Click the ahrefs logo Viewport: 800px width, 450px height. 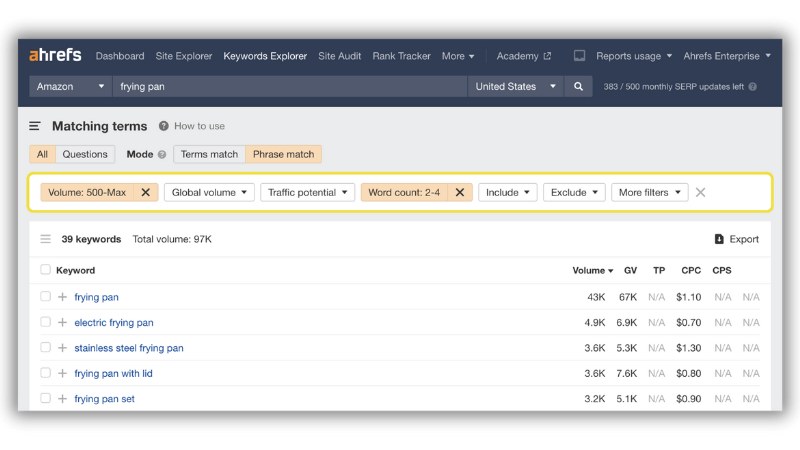(55, 55)
